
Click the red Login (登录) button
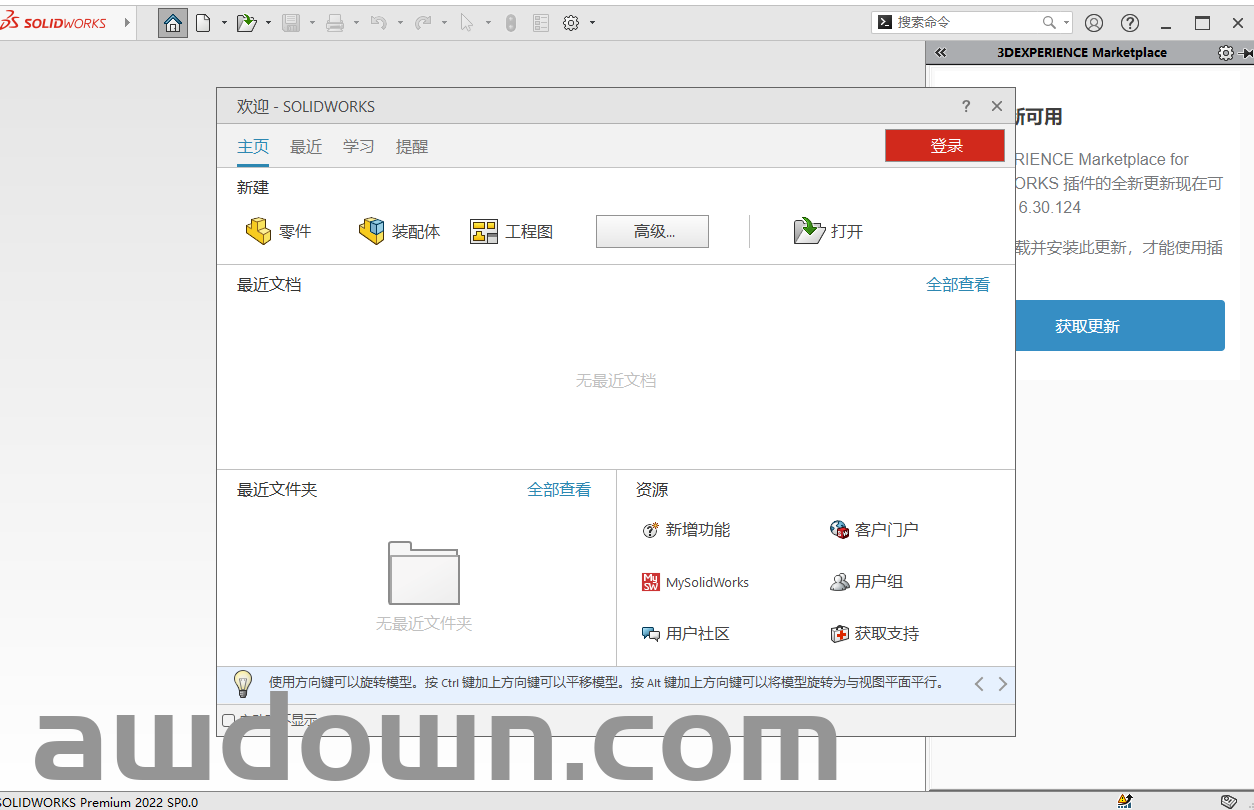click(x=945, y=146)
